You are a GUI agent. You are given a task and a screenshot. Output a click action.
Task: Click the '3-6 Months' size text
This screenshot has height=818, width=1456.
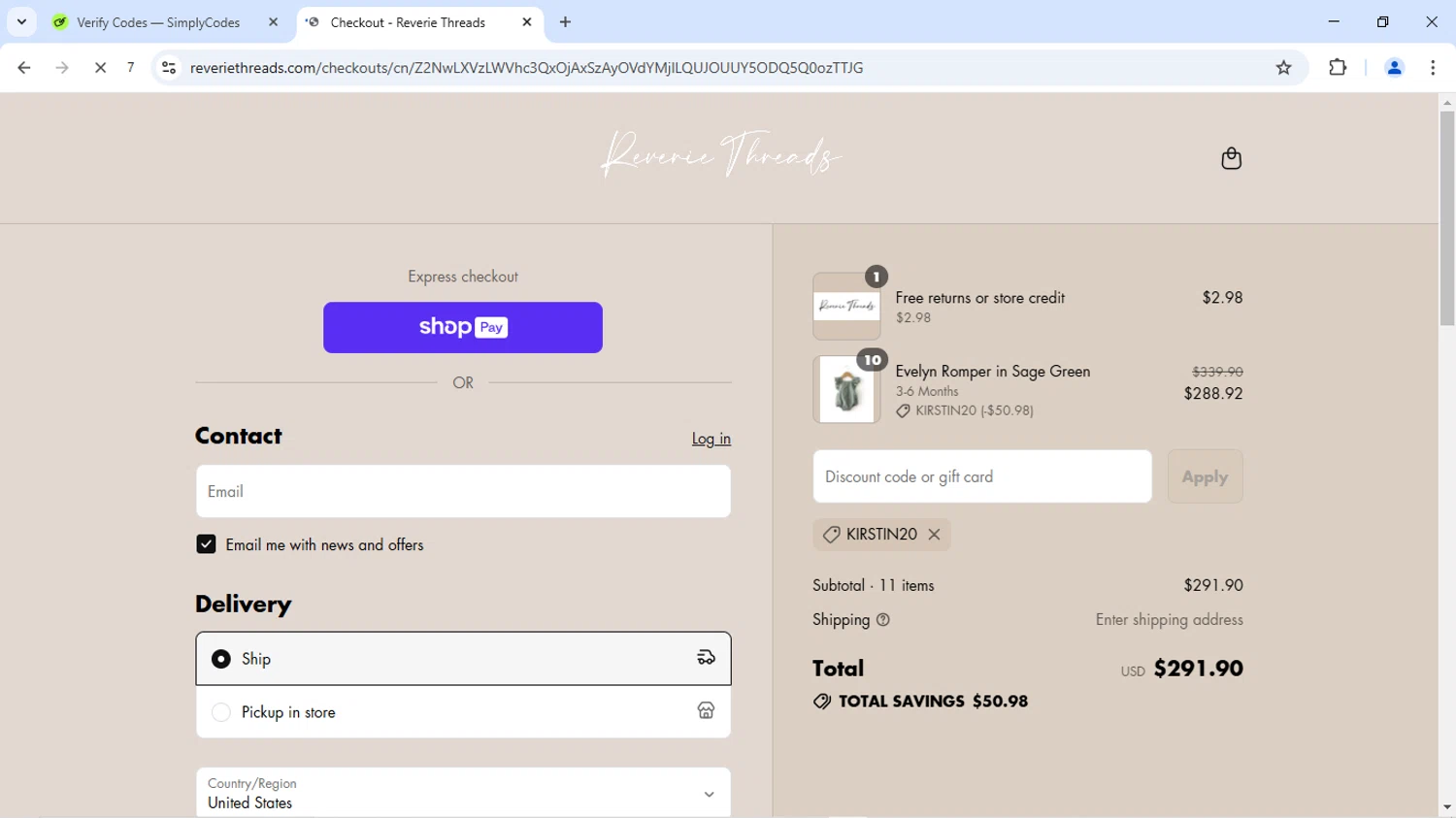click(927, 391)
